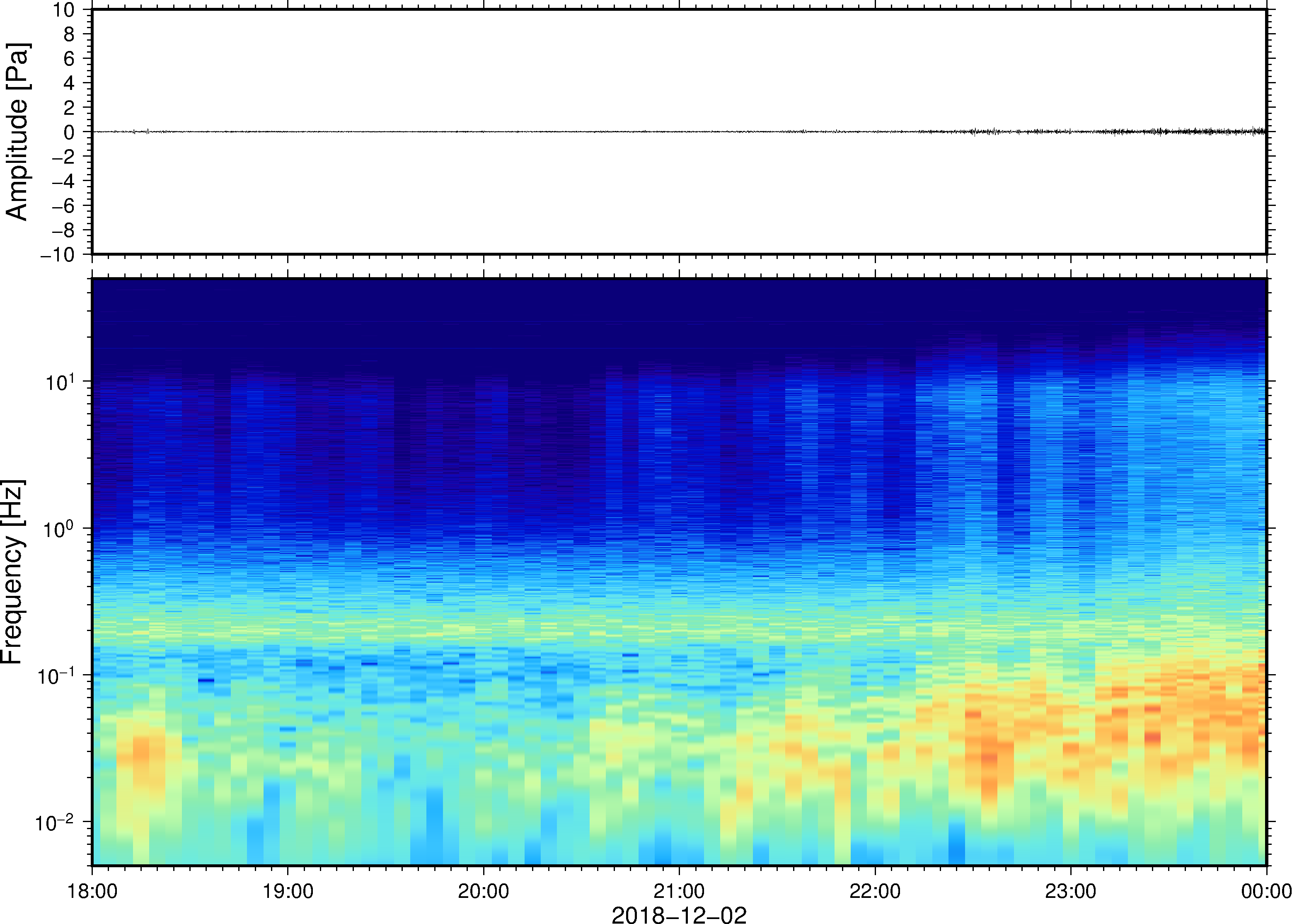
Task: Click the waveform trace in the amplitude plot
Action: pos(679,131)
